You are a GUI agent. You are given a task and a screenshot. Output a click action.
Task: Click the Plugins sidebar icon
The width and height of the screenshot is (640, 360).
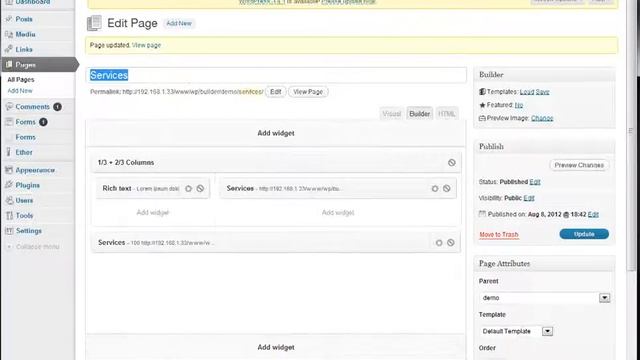(x=9, y=185)
